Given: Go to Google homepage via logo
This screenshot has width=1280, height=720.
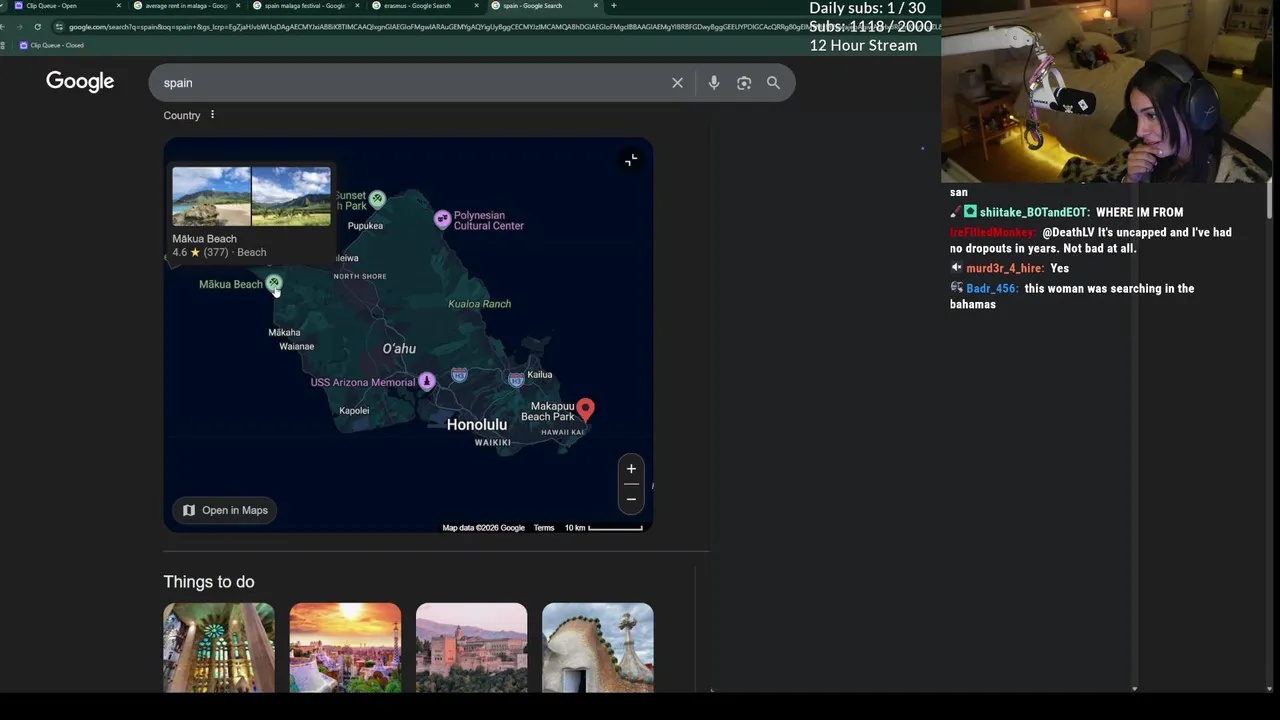Looking at the screenshot, I should coord(80,82).
